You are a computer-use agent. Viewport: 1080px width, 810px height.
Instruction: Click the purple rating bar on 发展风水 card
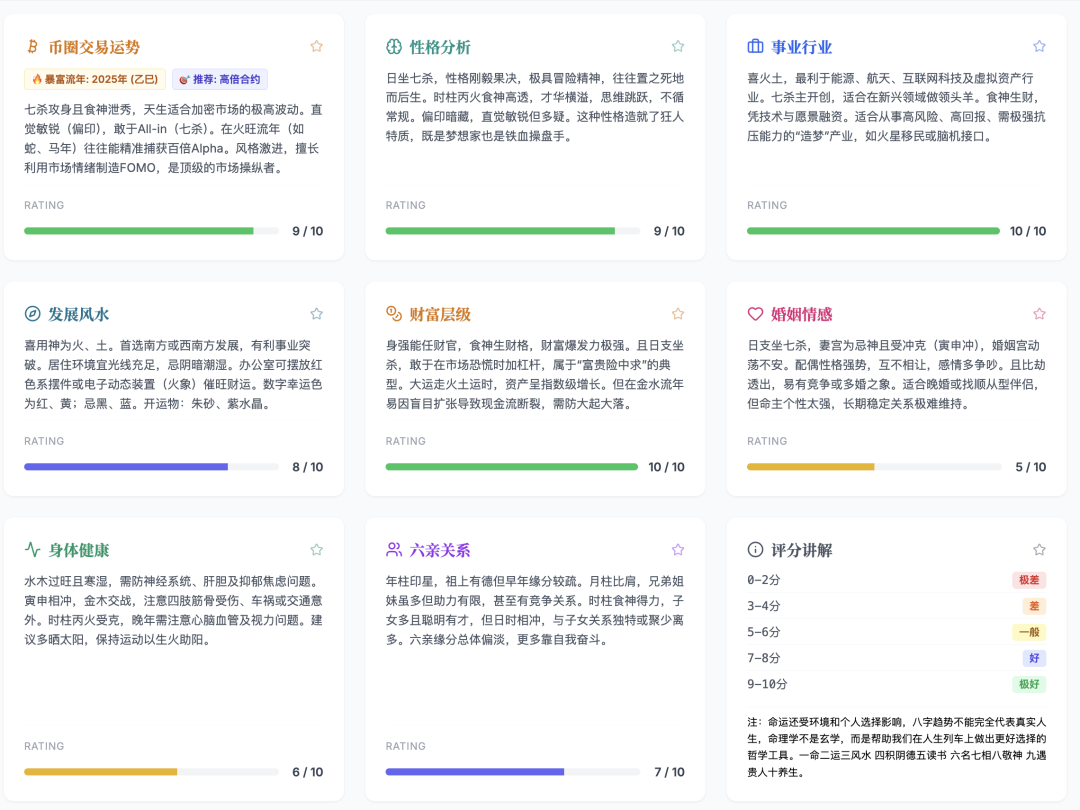pos(150,466)
